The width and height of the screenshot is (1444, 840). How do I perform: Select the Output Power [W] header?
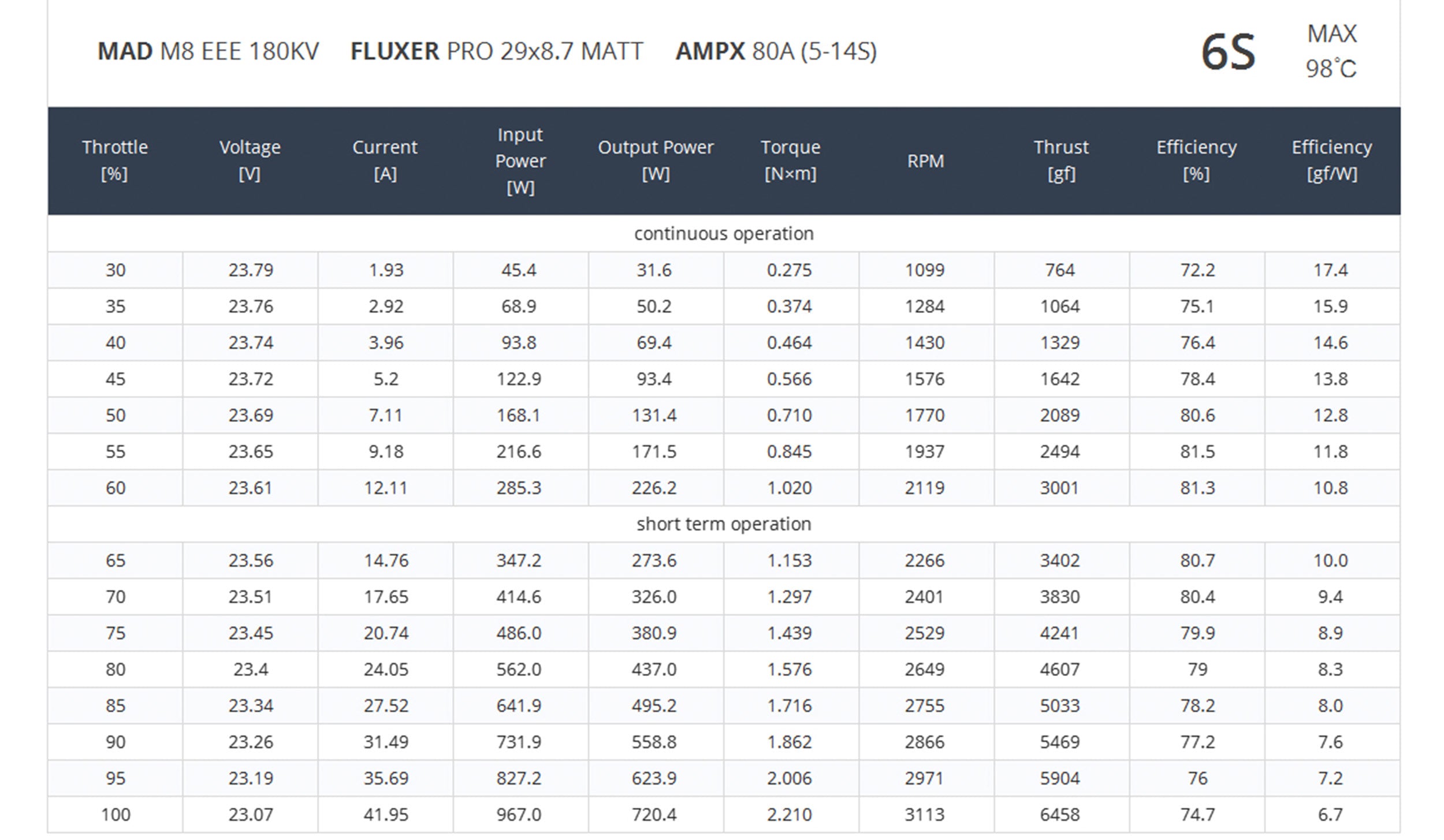coord(656,160)
